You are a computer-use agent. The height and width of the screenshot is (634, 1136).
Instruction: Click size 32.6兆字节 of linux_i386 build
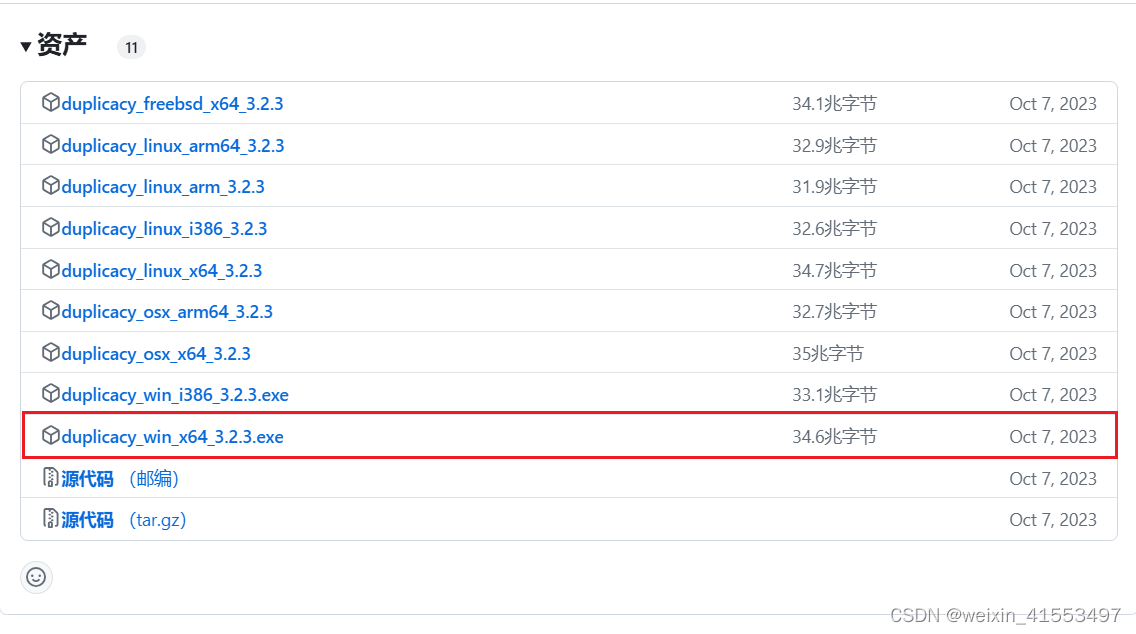point(835,229)
